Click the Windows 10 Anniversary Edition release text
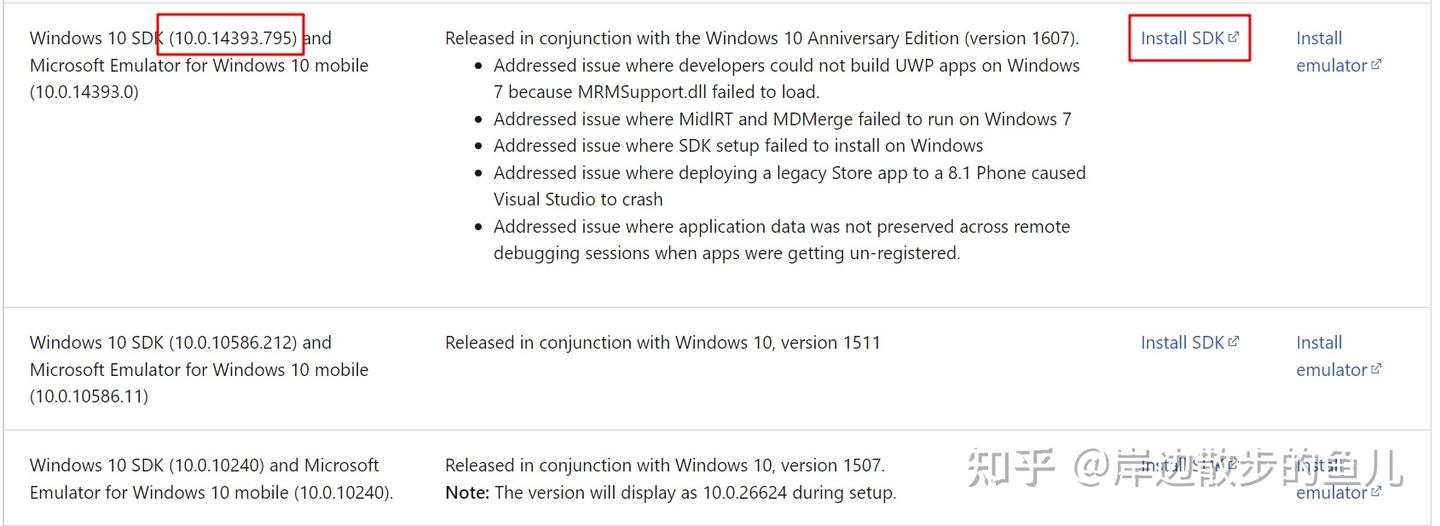 (761, 38)
